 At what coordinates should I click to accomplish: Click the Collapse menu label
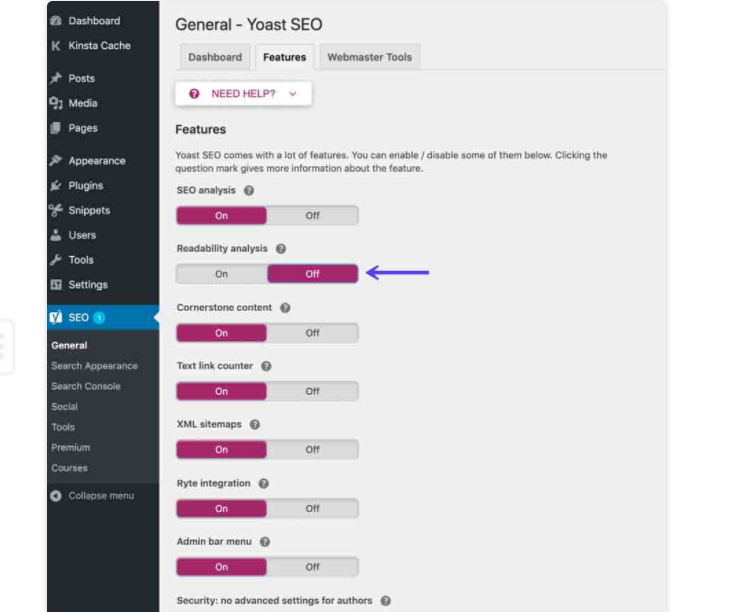[101, 496]
